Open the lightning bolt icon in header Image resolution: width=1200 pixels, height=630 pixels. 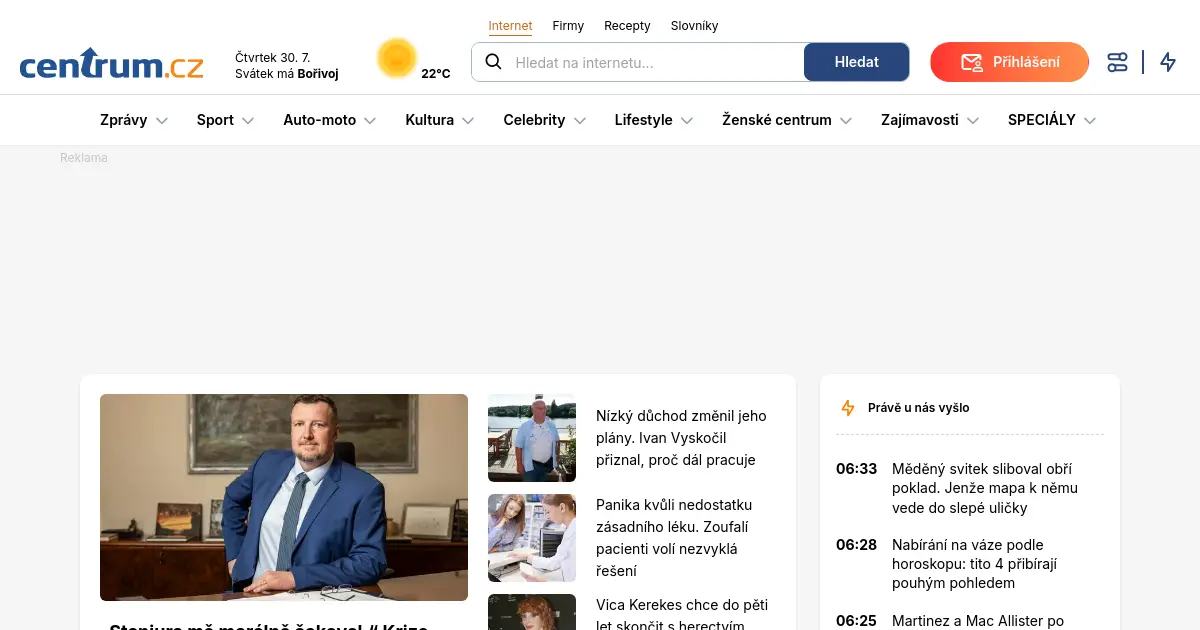1168,62
